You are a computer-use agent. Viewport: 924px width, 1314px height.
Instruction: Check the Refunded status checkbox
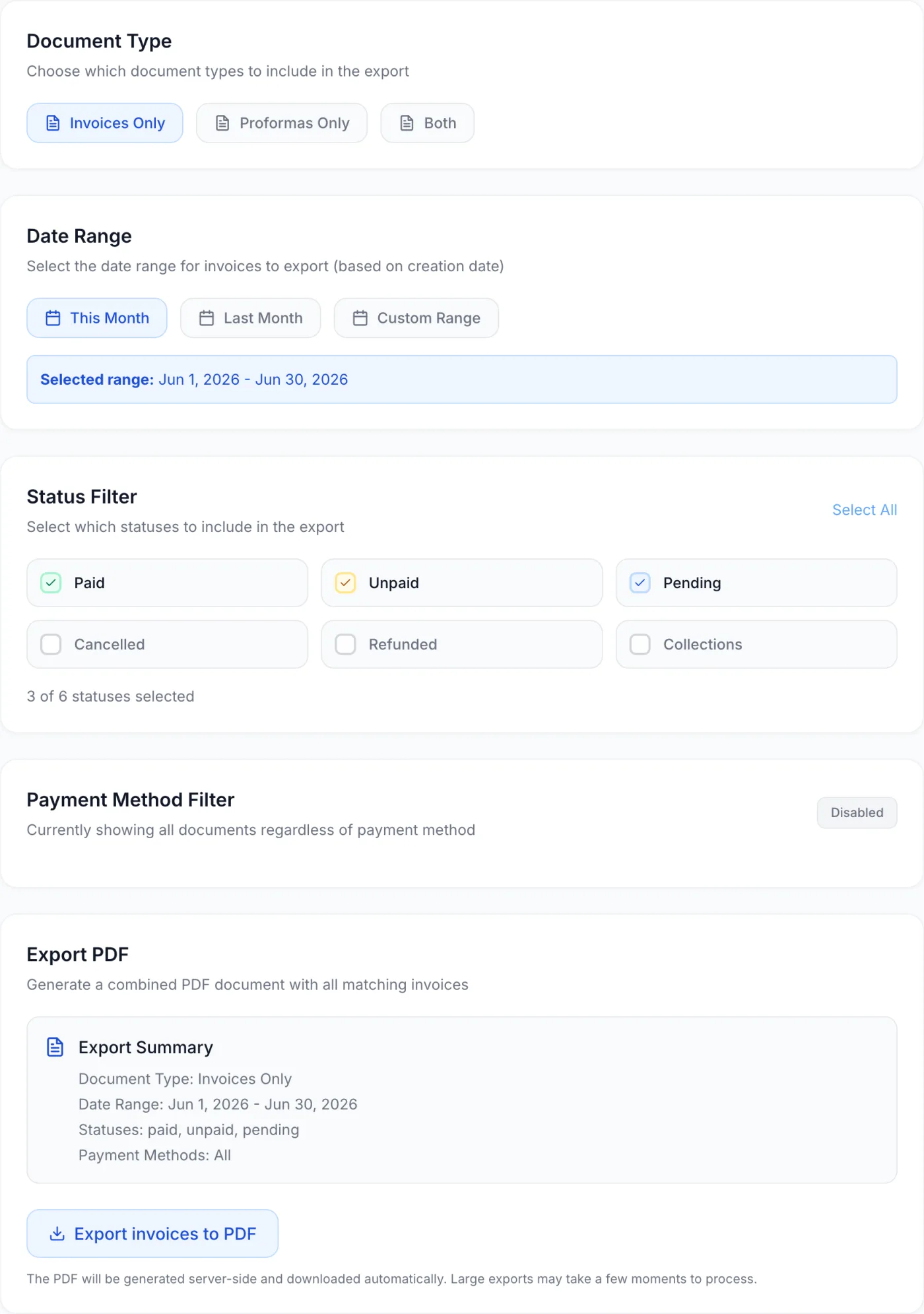click(x=345, y=644)
